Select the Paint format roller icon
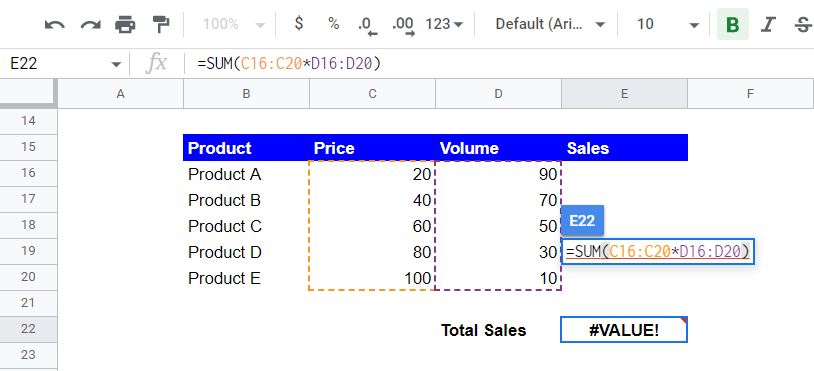The width and height of the screenshot is (814, 371). pos(161,24)
